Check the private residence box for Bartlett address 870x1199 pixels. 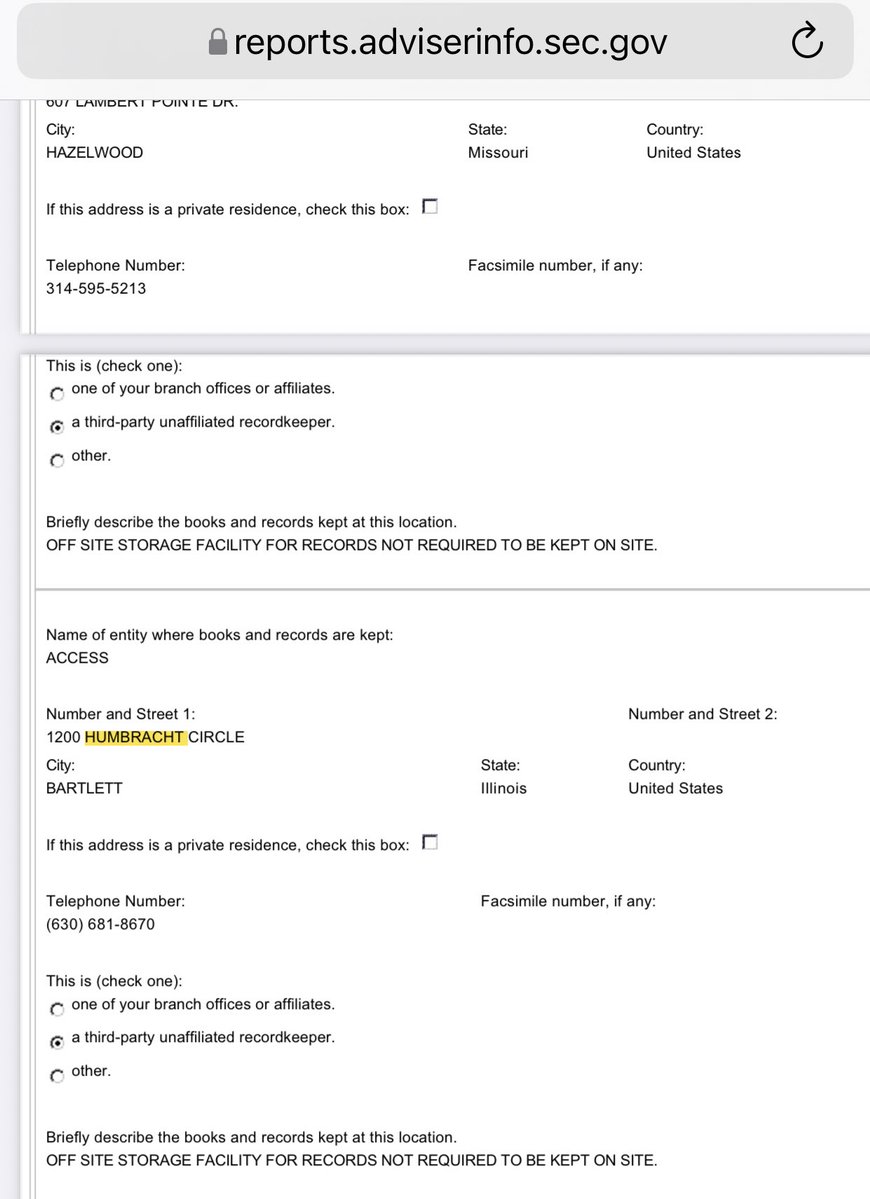(x=430, y=843)
